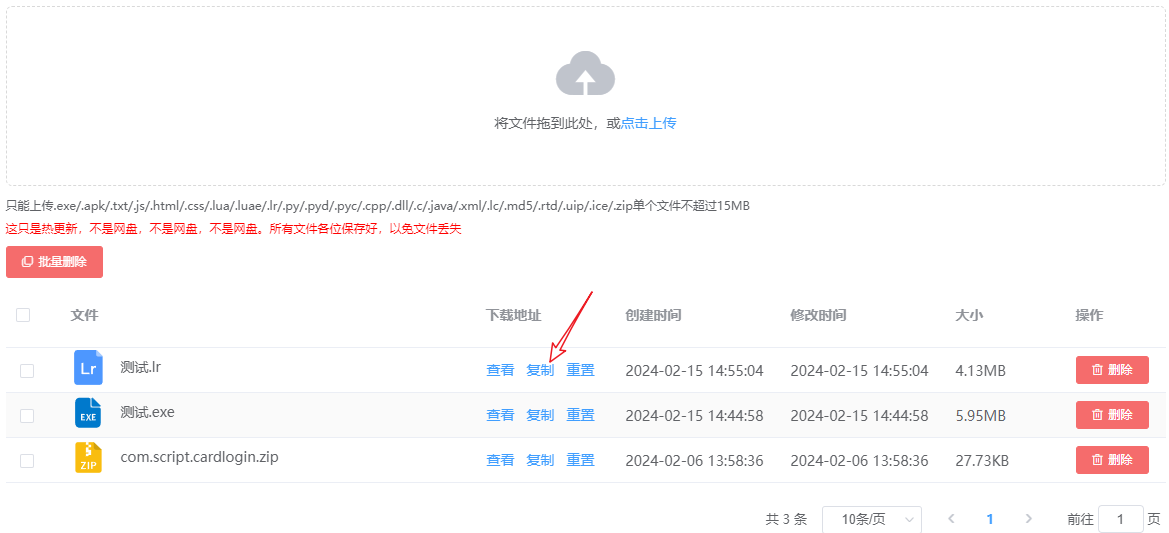
Task: Click the 5.95MB size cell
Action: 980,416
